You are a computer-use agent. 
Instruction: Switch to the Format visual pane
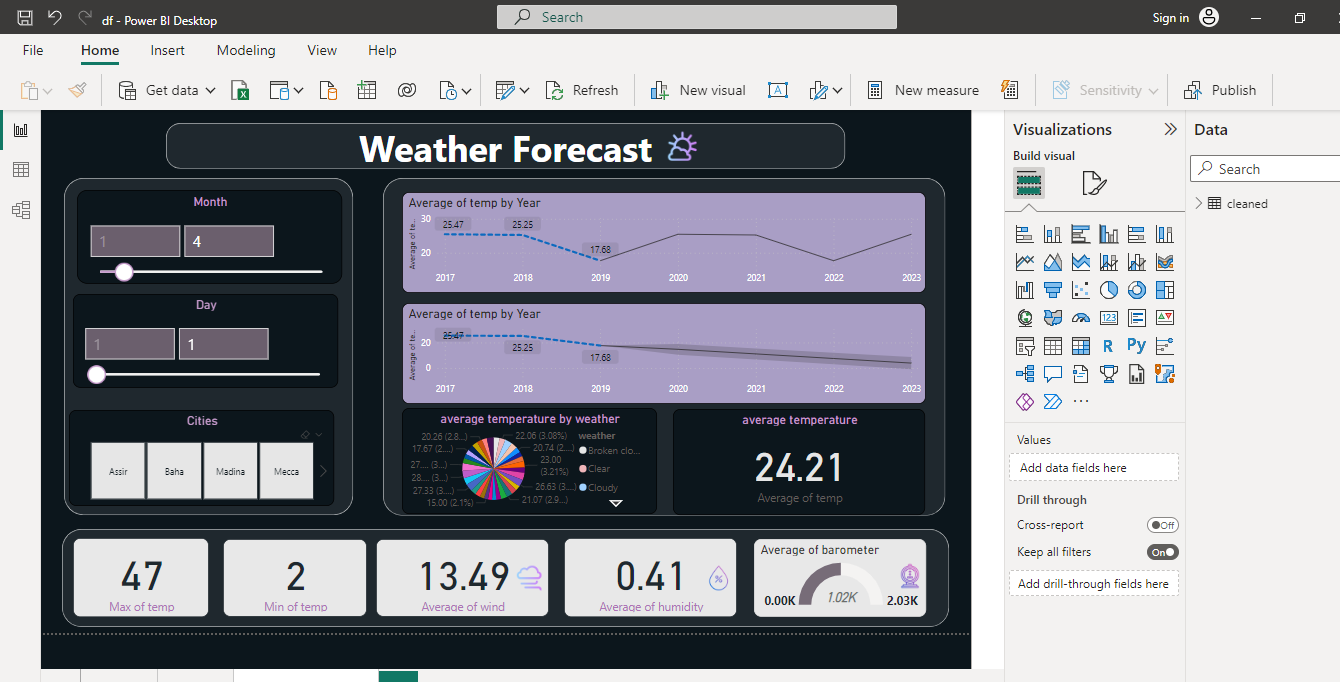tap(1094, 183)
